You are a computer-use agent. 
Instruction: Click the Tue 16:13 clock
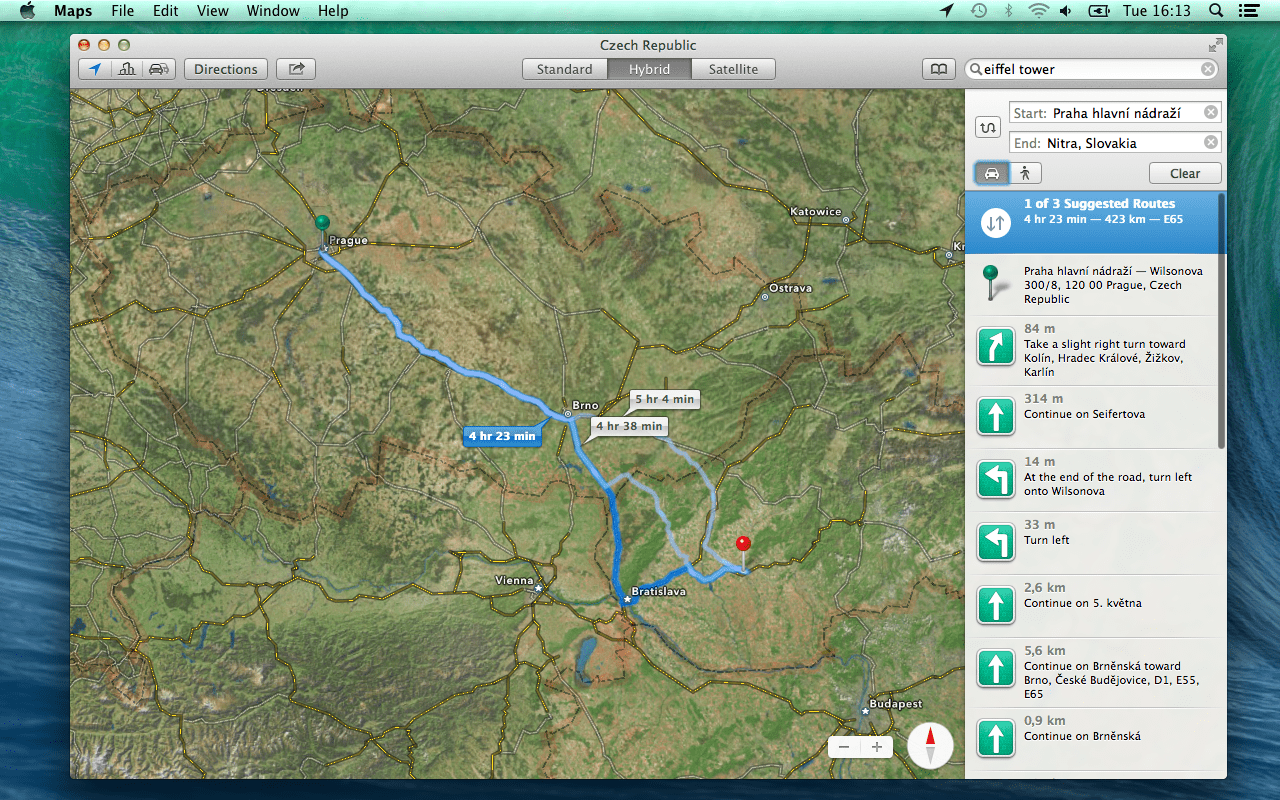tap(1157, 11)
